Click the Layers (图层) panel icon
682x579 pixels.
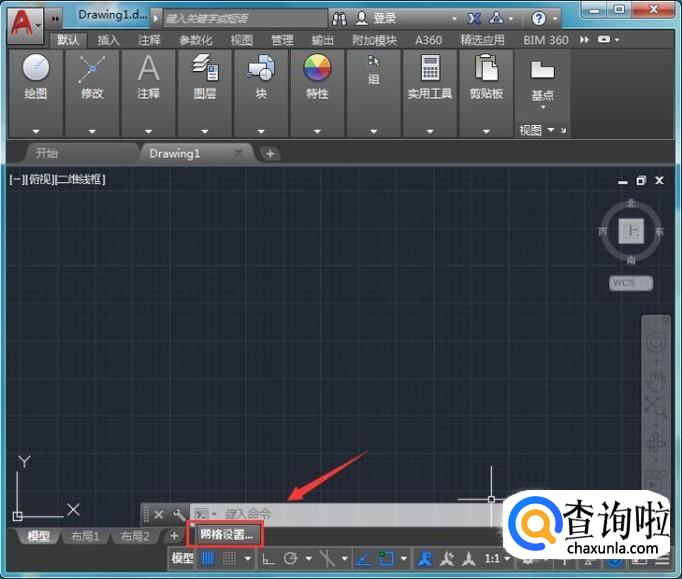(x=205, y=67)
